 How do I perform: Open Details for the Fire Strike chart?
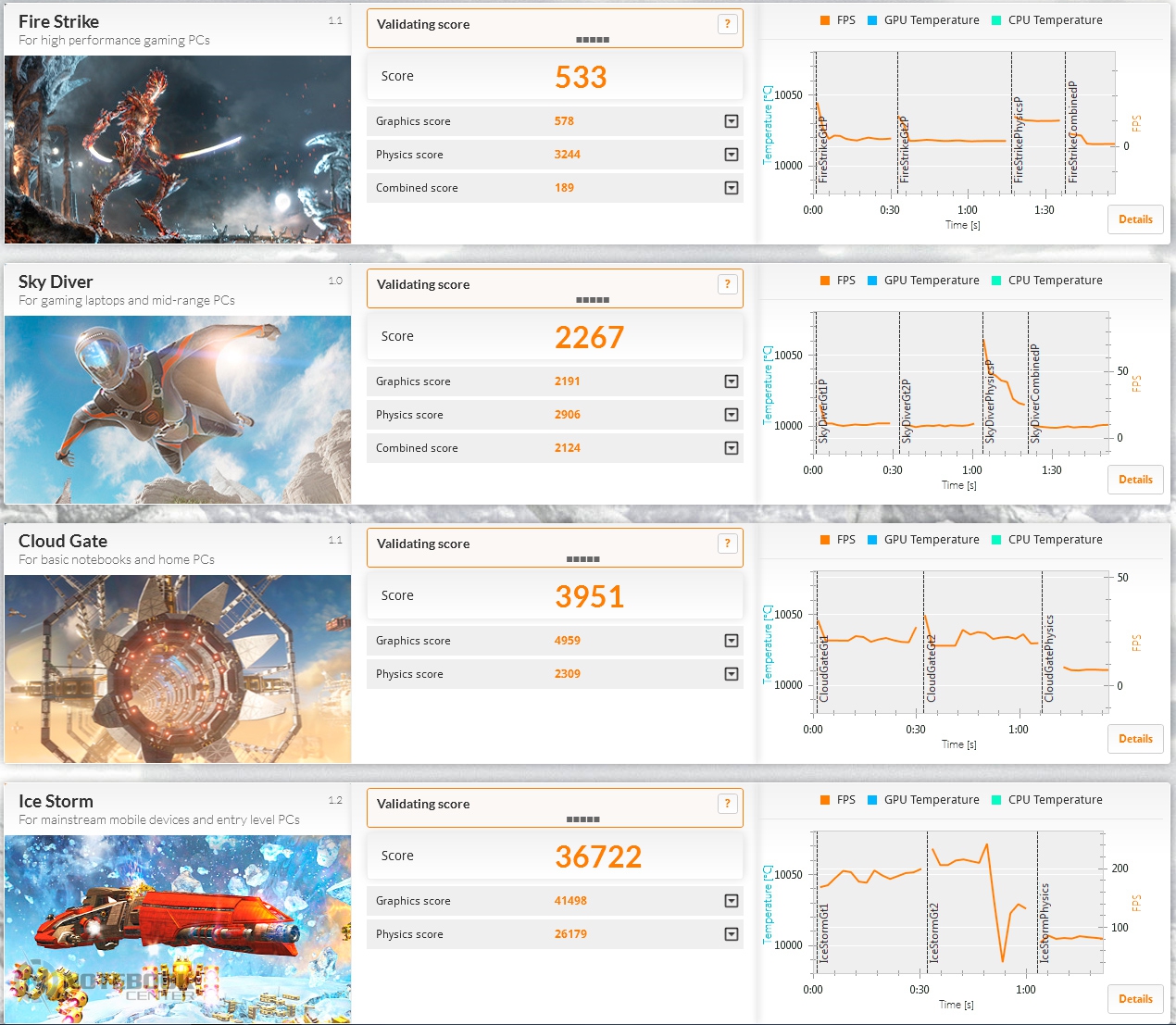coord(1135,219)
